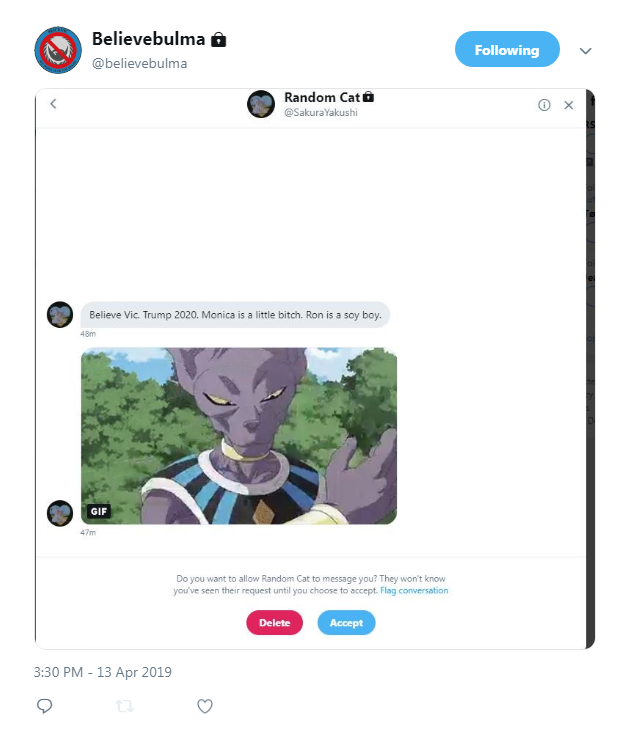Click the reply speech bubble icon
Image resolution: width=626 pixels, height=742 pixels.
44,706
